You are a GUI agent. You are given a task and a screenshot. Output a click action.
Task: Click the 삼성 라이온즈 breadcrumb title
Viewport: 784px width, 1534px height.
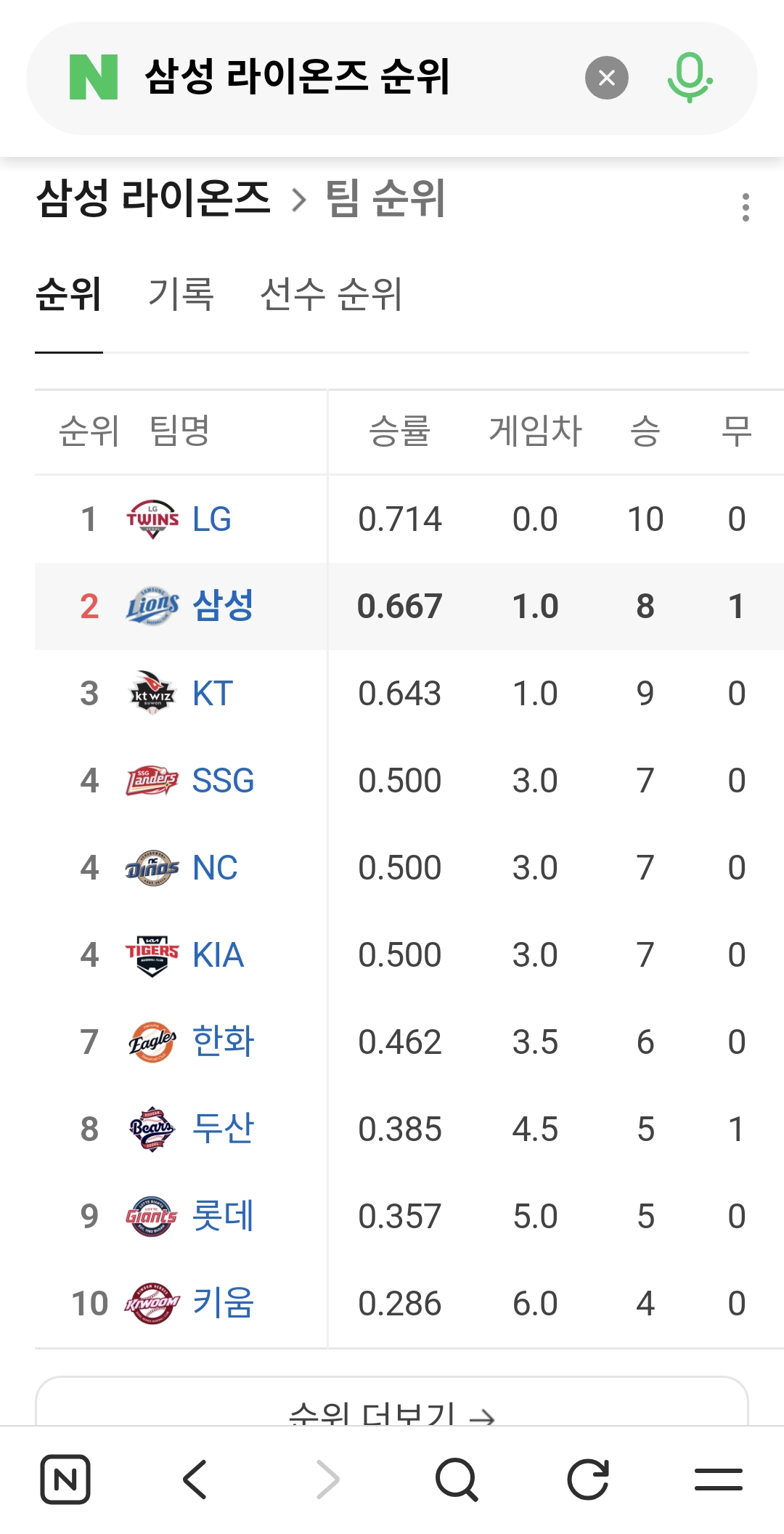tap(153, 198)
